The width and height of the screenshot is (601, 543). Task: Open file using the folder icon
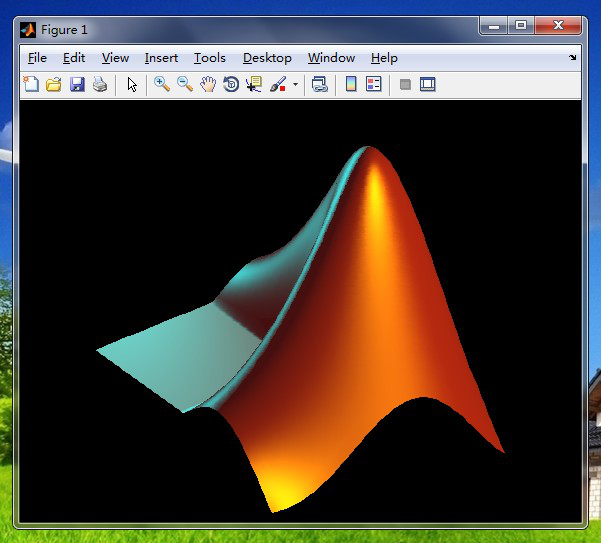[x=54, y=85]
